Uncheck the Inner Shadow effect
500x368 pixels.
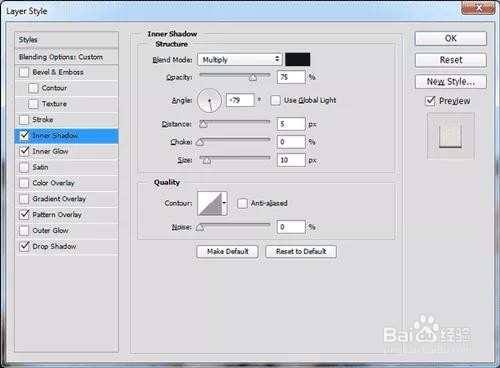[24, 135]
